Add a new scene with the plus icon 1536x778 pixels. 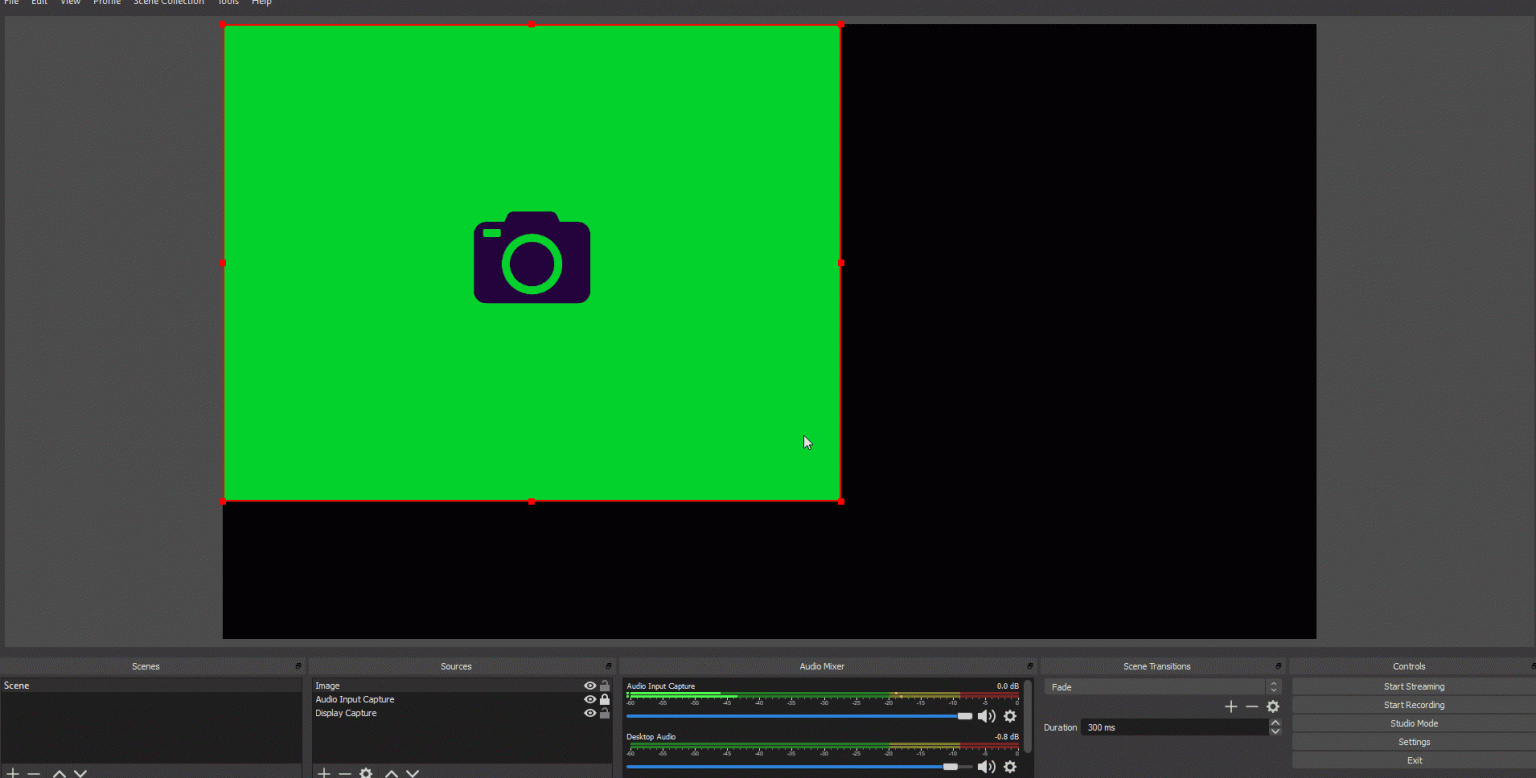[x=15, y=772]
